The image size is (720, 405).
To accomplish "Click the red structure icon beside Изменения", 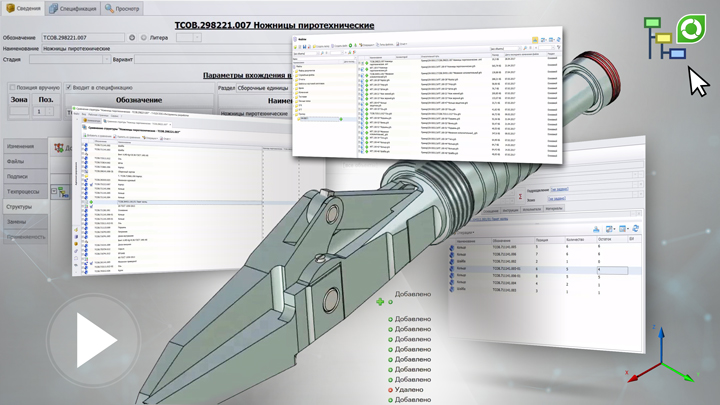I will [x=59, y=148].
